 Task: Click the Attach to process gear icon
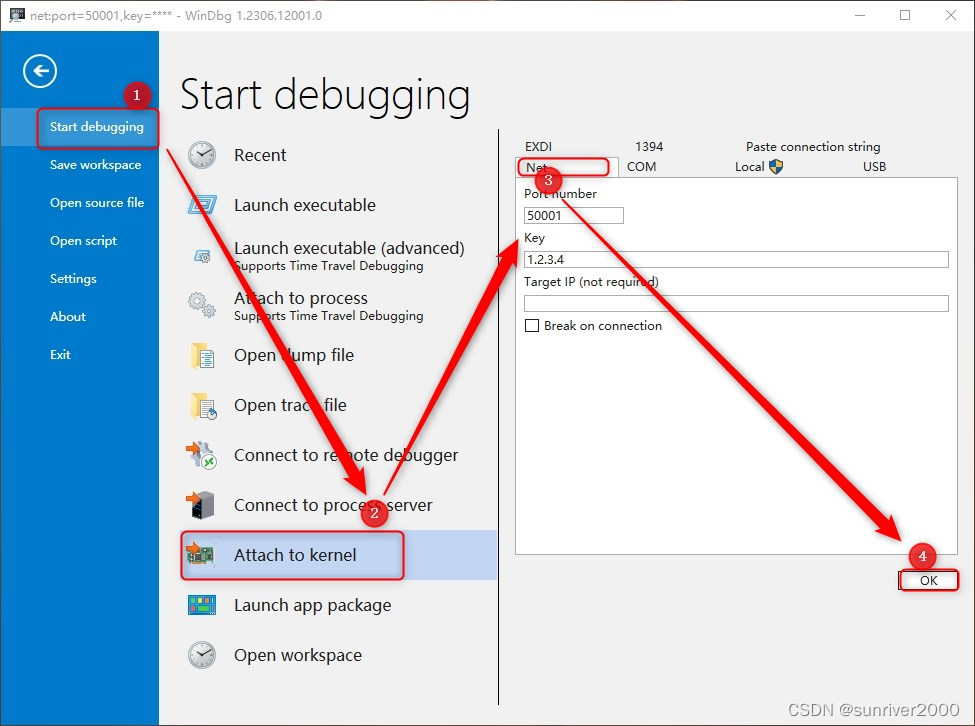(203, 305)
